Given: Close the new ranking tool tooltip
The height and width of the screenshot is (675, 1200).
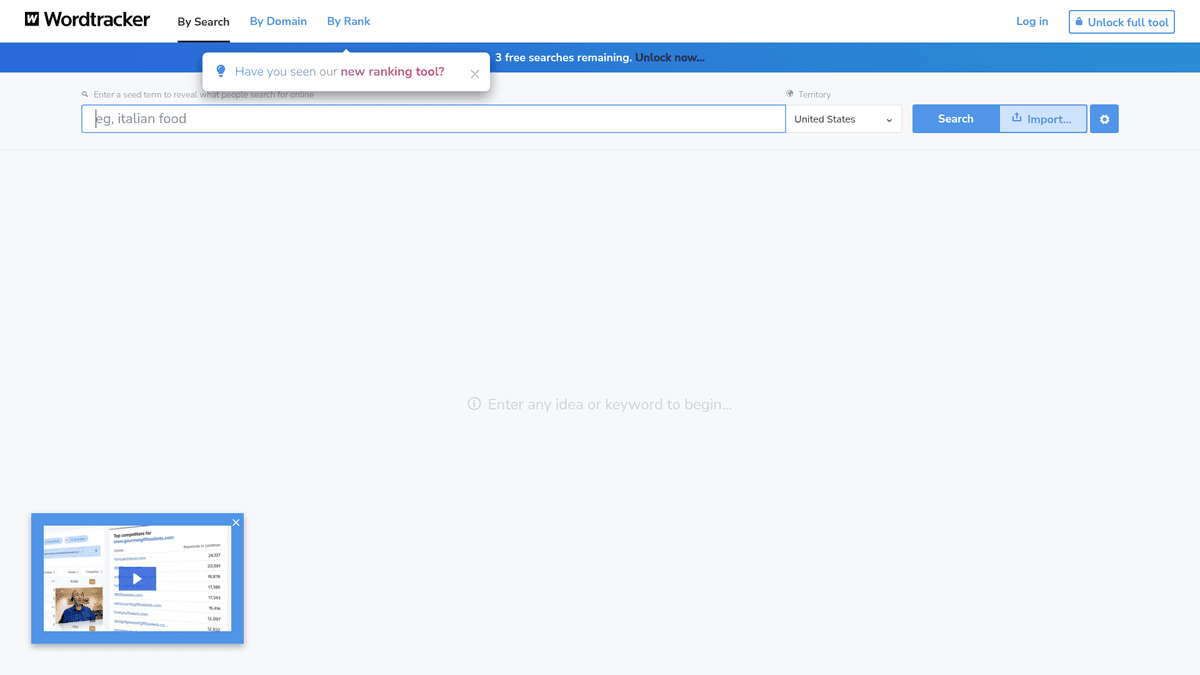Looking at the screenshot, I should [475, 74].
